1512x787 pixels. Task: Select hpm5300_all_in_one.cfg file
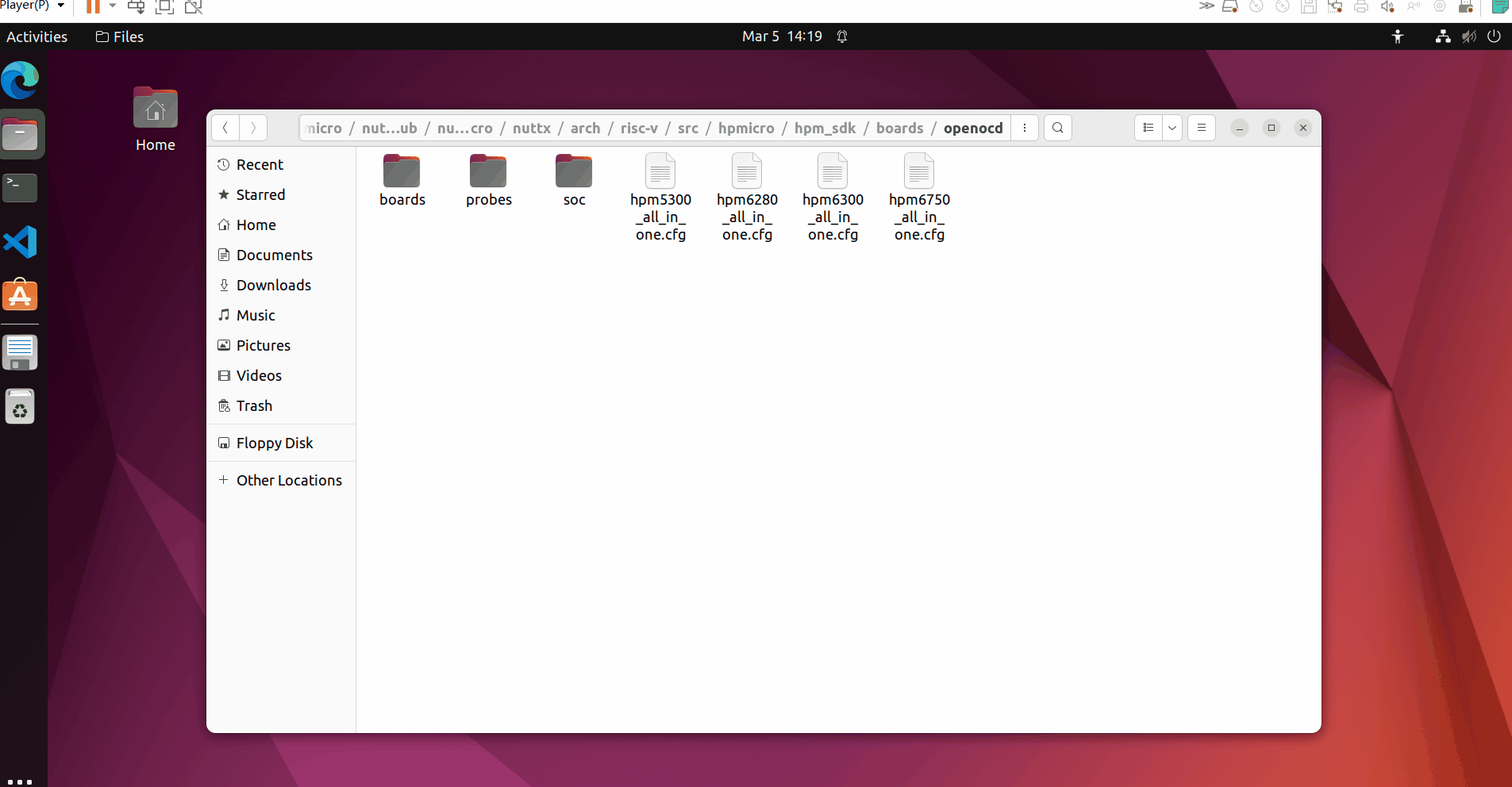coord(660,197)
